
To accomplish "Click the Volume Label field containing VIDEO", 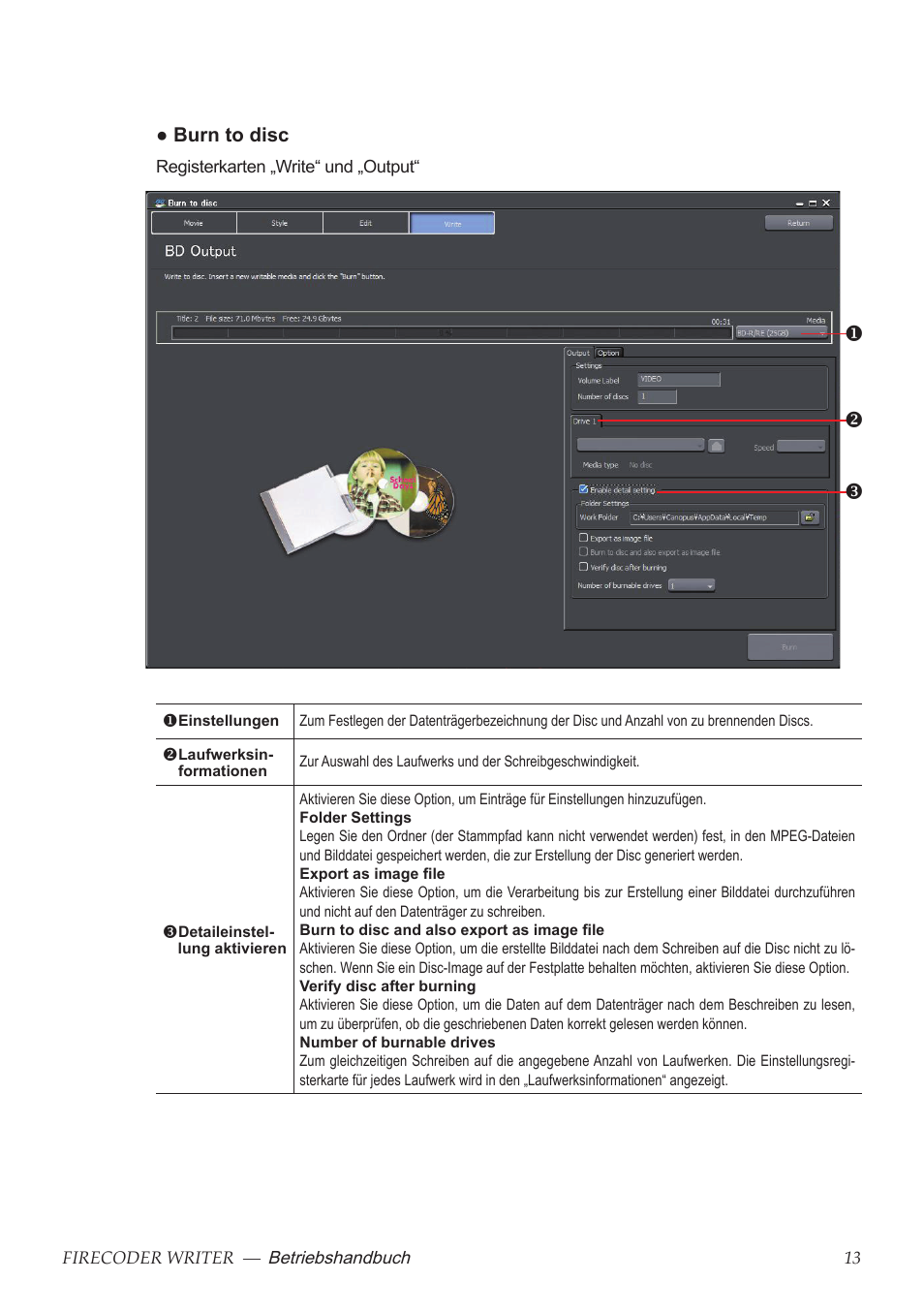I will (679, 379).
